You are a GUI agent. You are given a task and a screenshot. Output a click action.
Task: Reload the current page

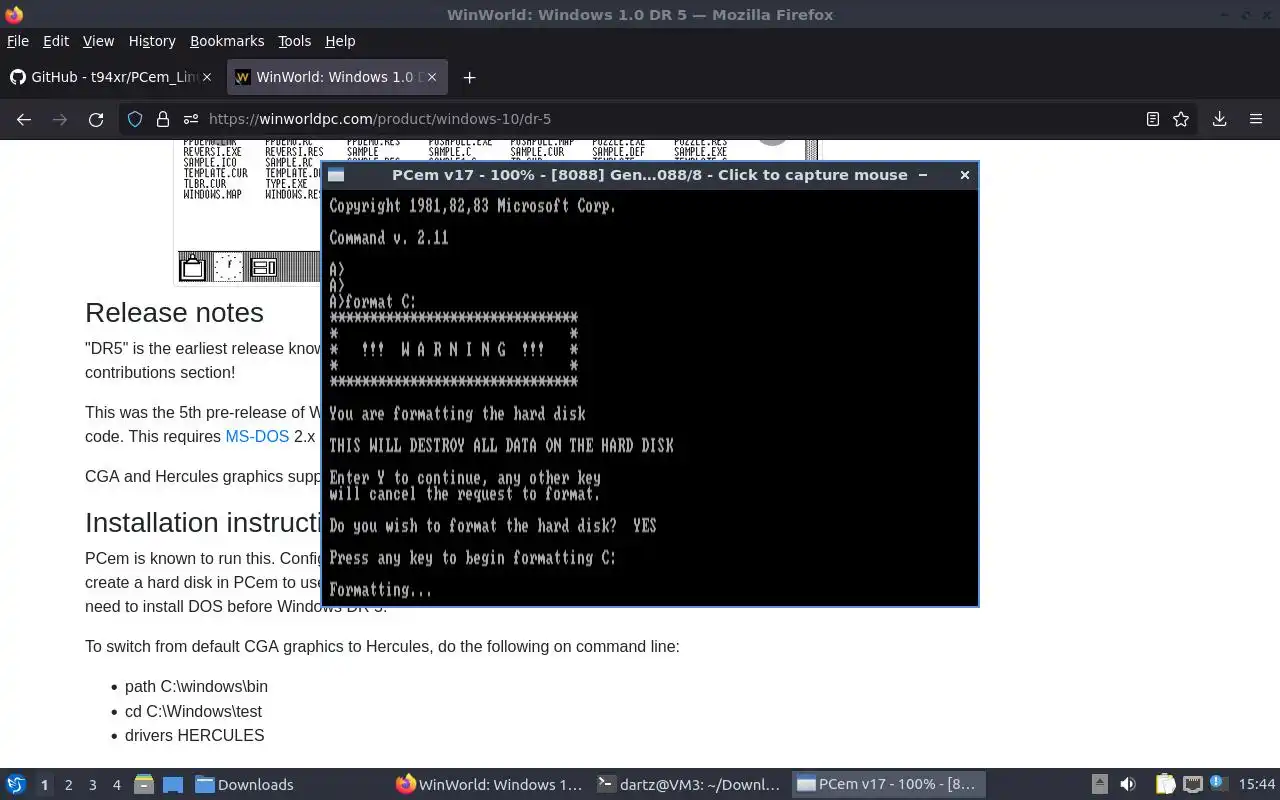(x=96, y=119)
